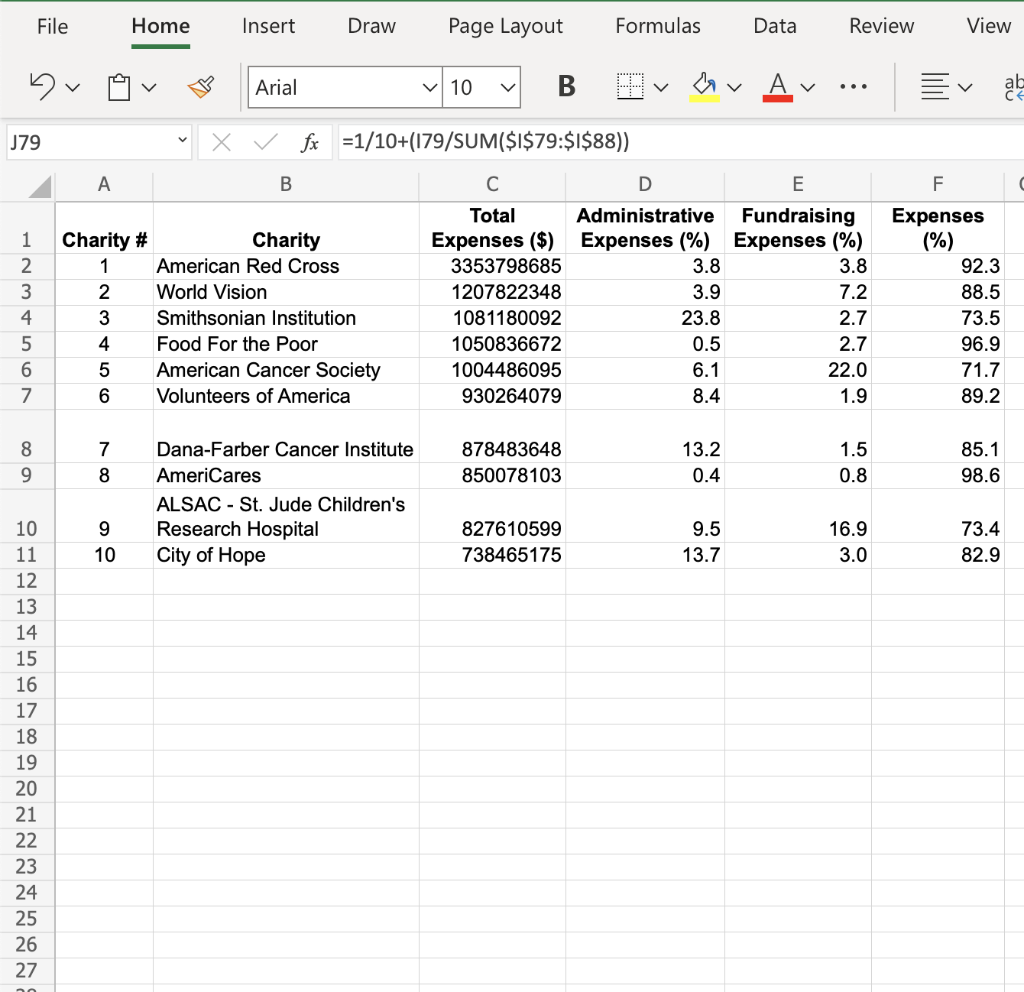Click the Insert Function fx icon
Image resolution: width=1024 pixels, height=992 pixels.
(x=310, y=141)
